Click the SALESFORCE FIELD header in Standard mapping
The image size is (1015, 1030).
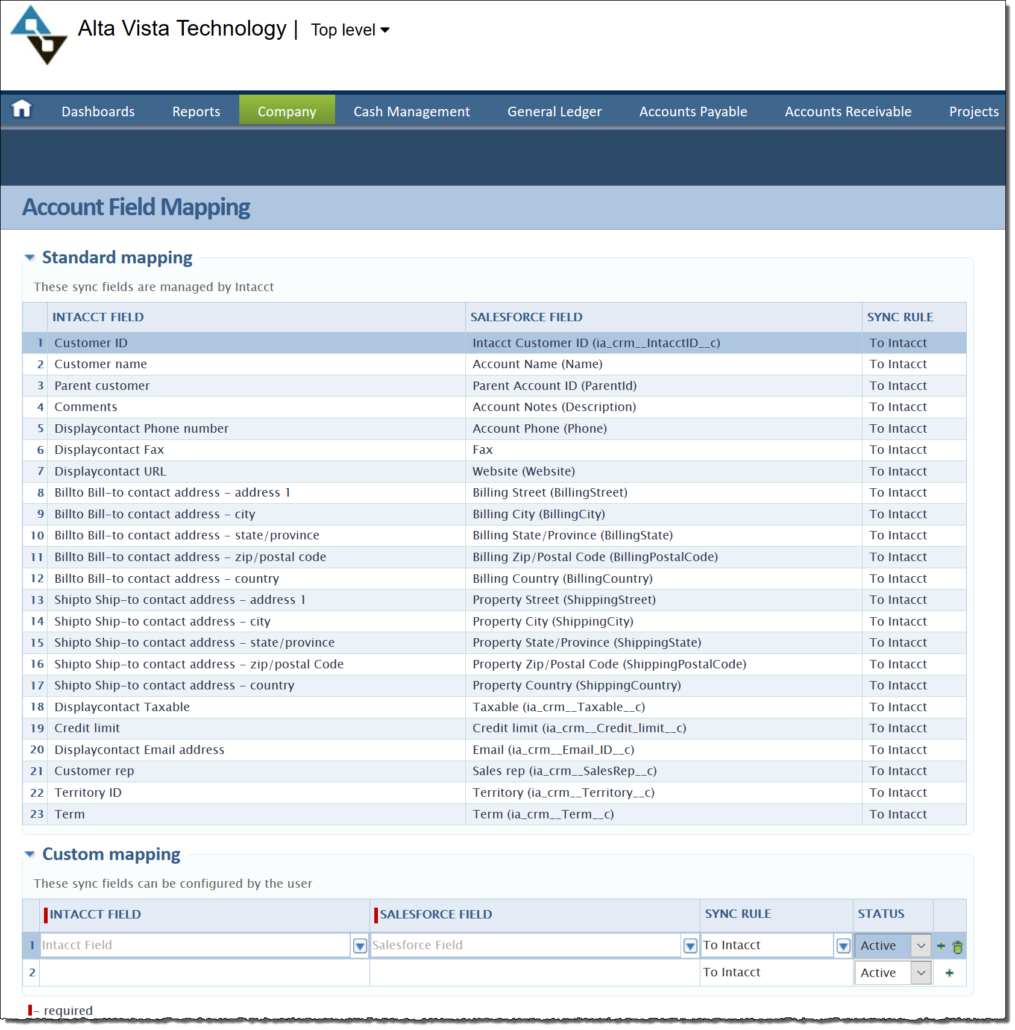(x=526, y=317)
